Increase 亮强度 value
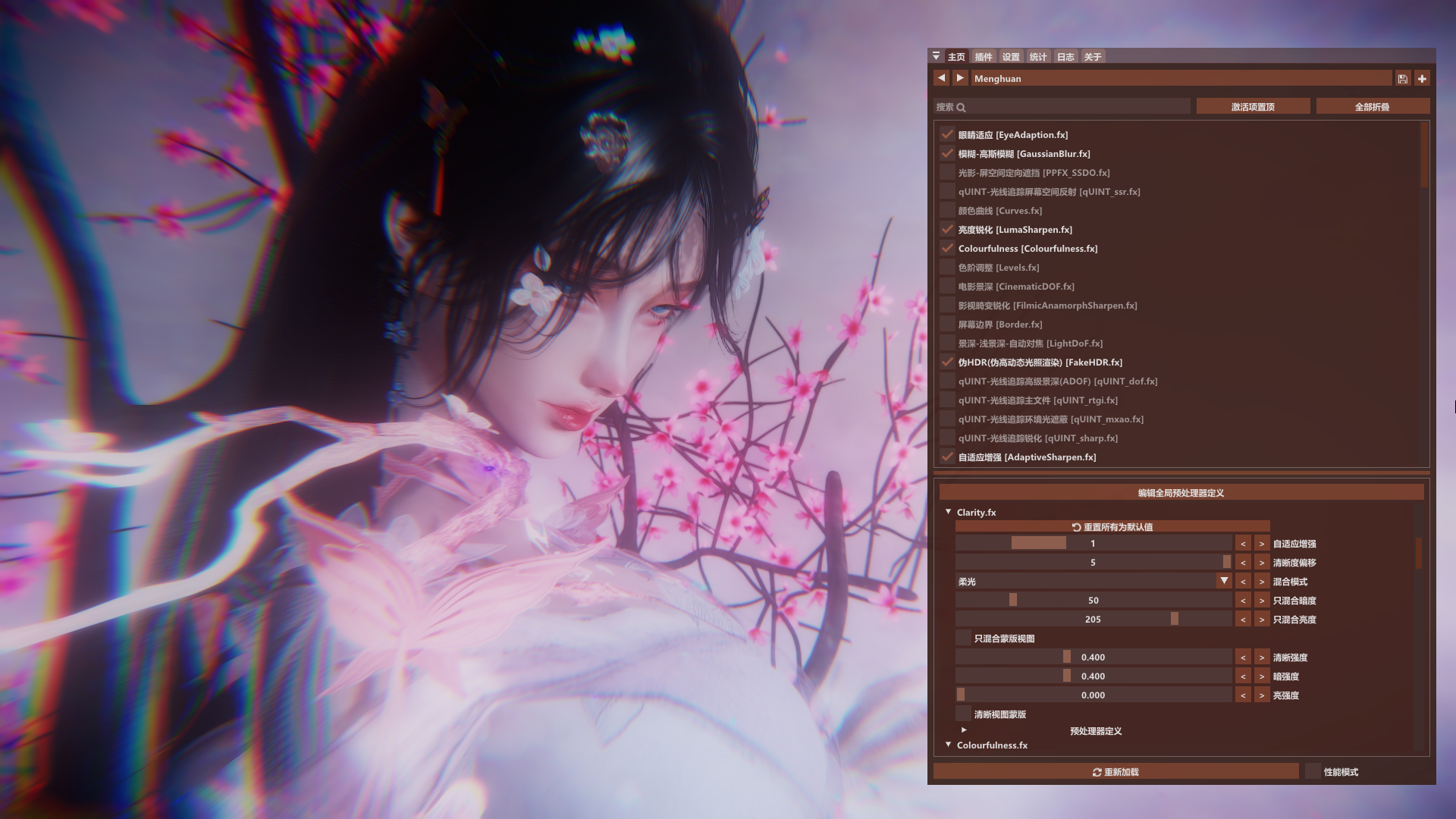Screen dimensions: 1456x819 click(1262, 695)
